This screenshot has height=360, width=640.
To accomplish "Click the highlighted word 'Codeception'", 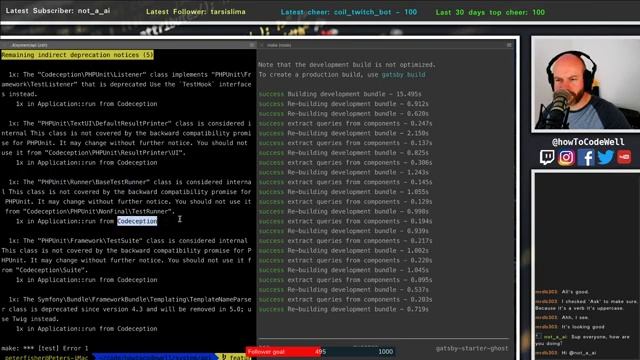I will click(137, 221).
